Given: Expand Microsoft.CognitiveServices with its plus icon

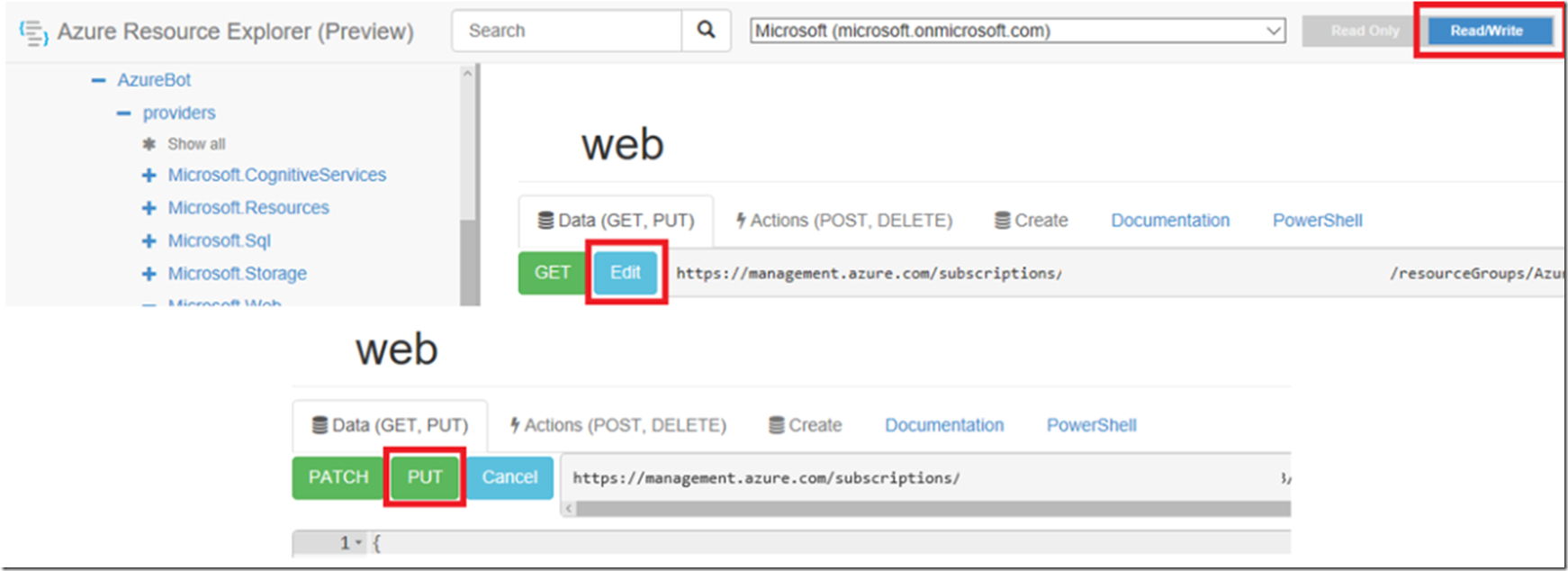Looking at the screenshot, I should pyautogui.click(x=149, y=176).
